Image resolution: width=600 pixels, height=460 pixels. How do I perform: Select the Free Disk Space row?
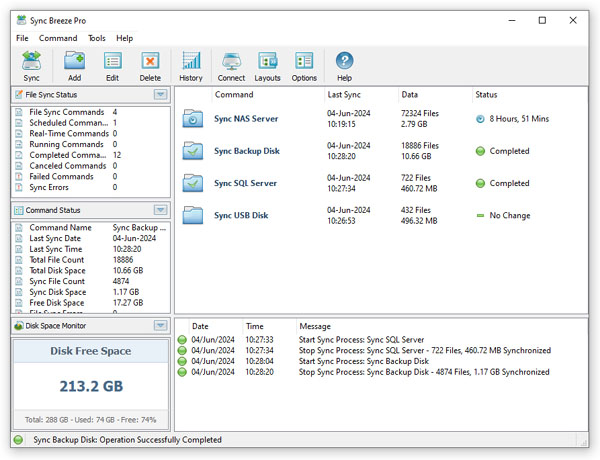91,303
